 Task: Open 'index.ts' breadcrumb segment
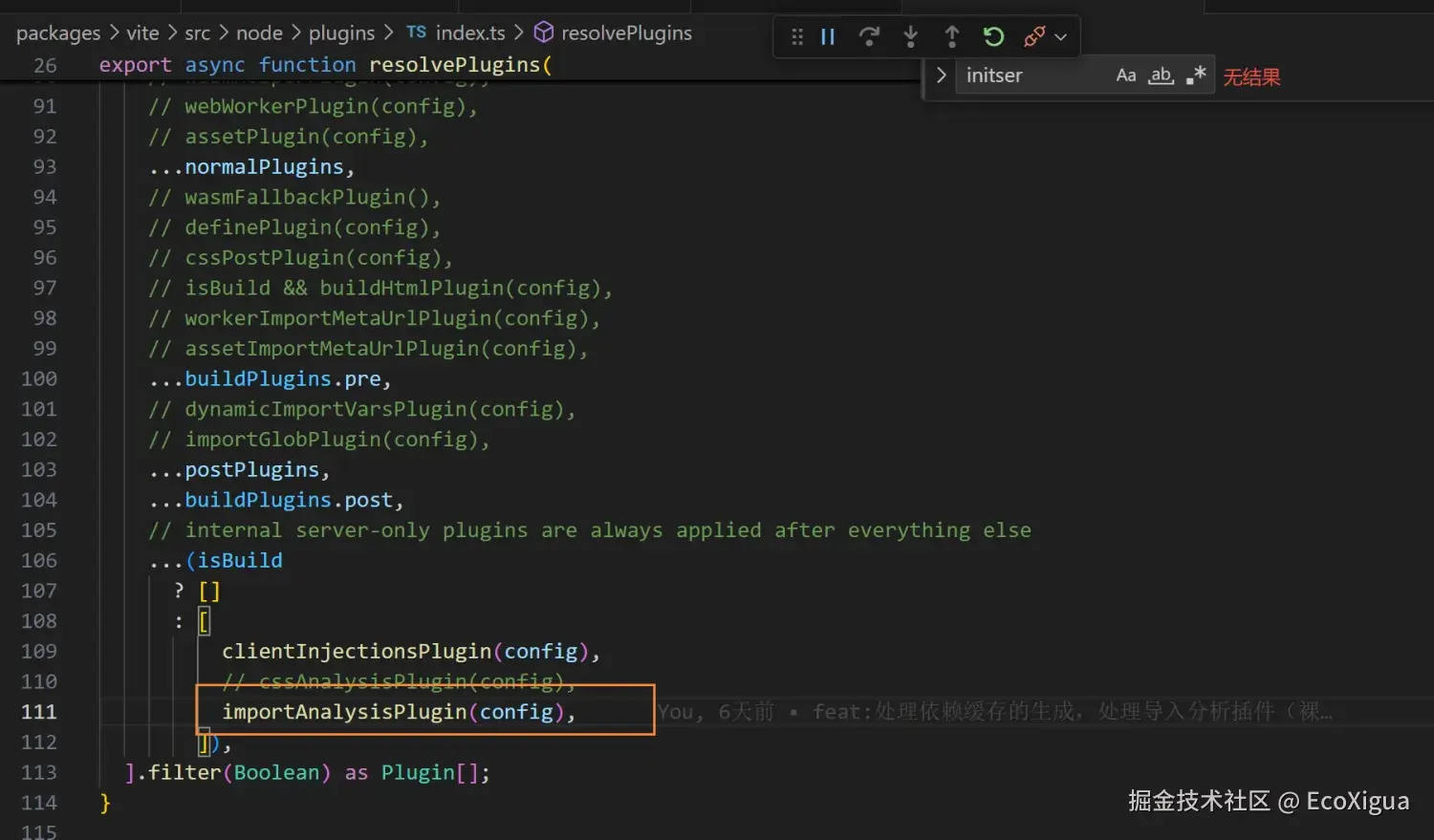coord(470,33)
